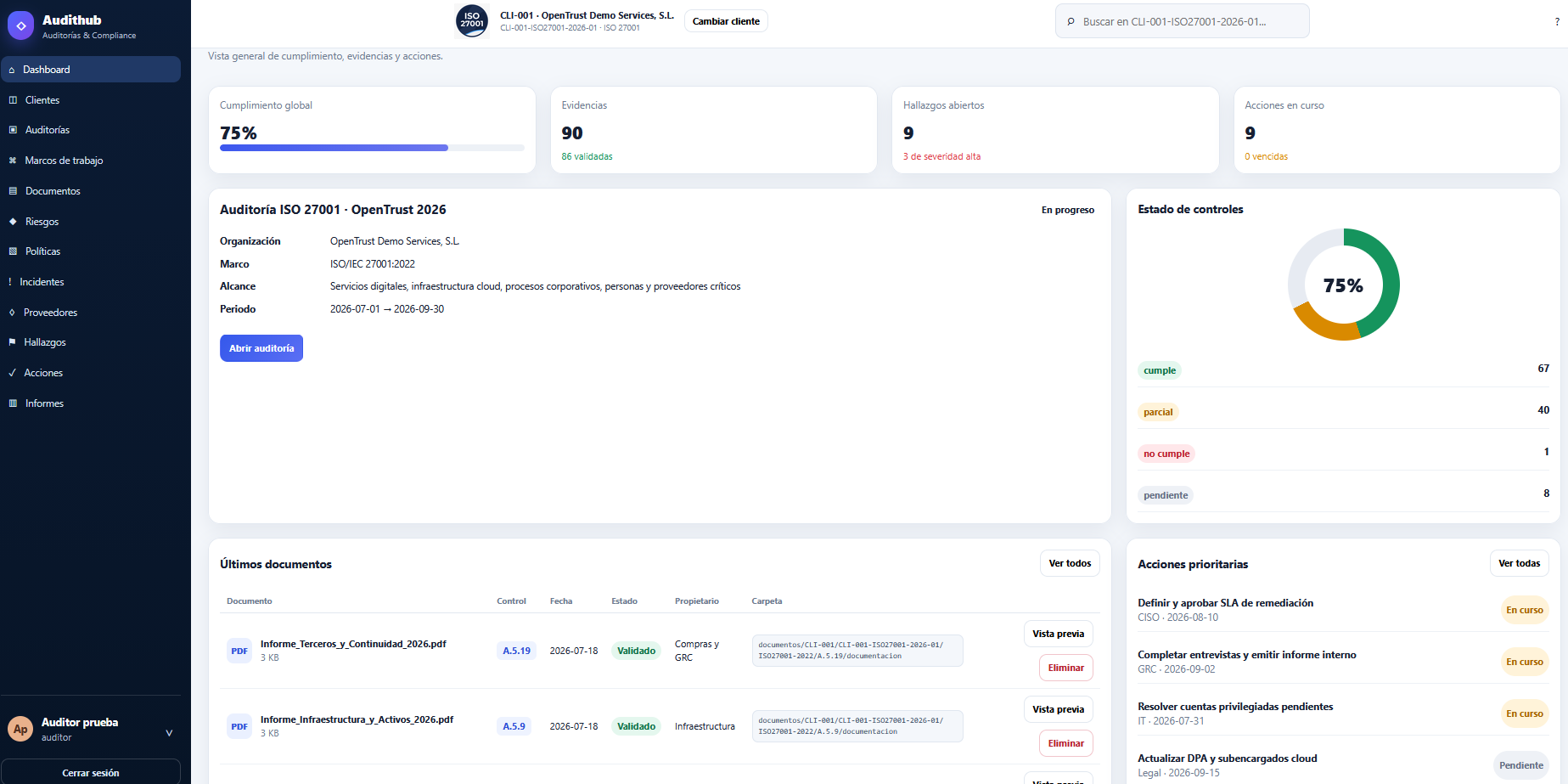
Task: Open the Informes menu item
Action: pos(91,403)
